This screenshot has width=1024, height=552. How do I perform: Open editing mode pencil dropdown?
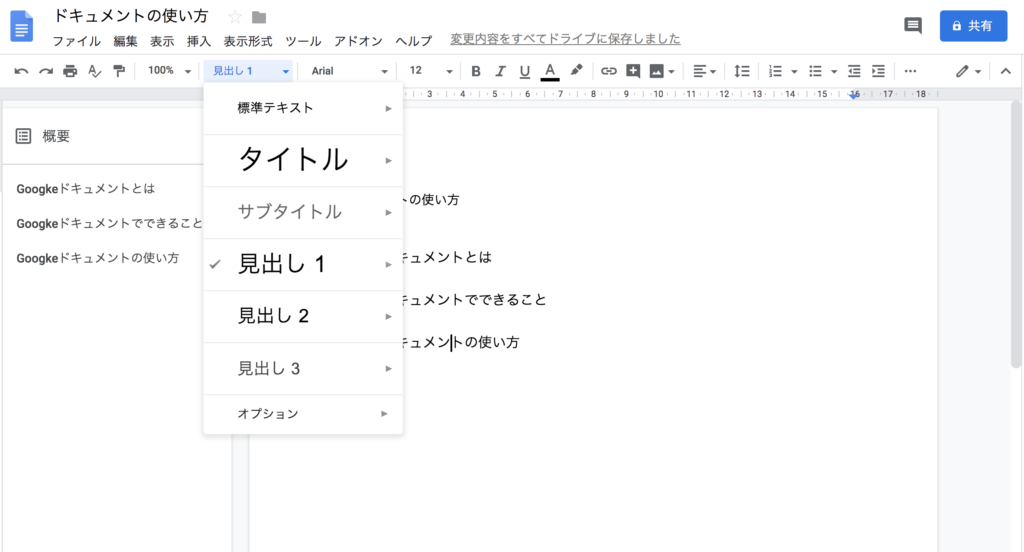pyautogui.click(x=968, y=71)
